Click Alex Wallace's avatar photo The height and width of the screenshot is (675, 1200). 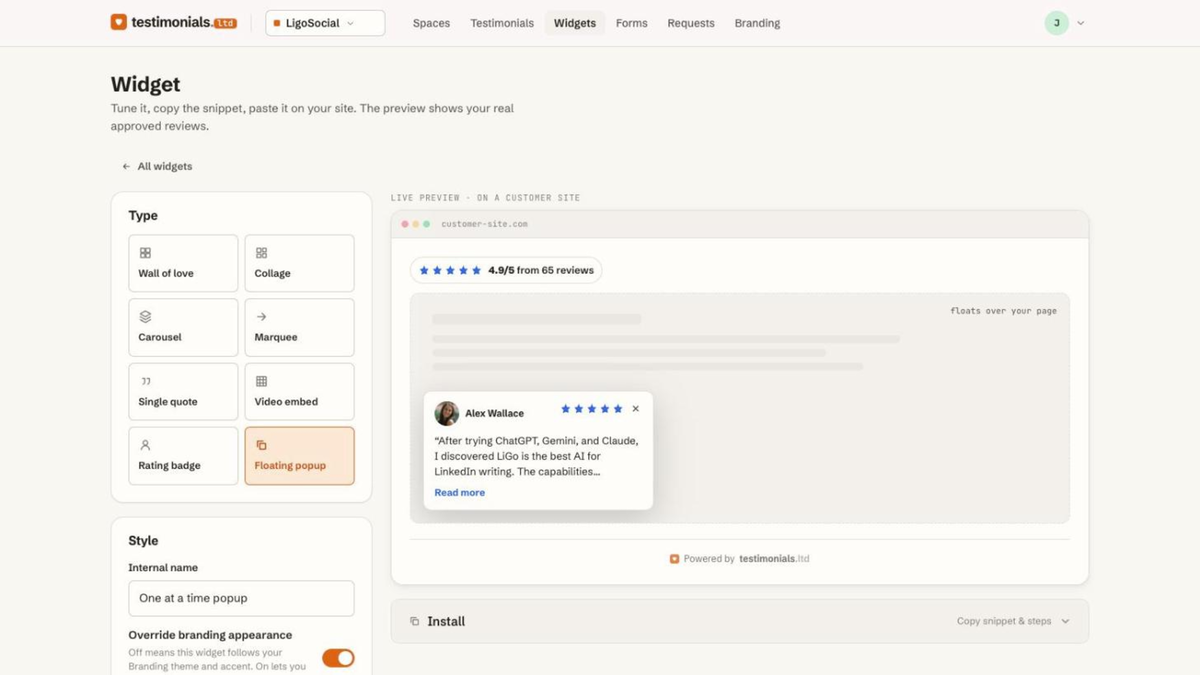446,413
